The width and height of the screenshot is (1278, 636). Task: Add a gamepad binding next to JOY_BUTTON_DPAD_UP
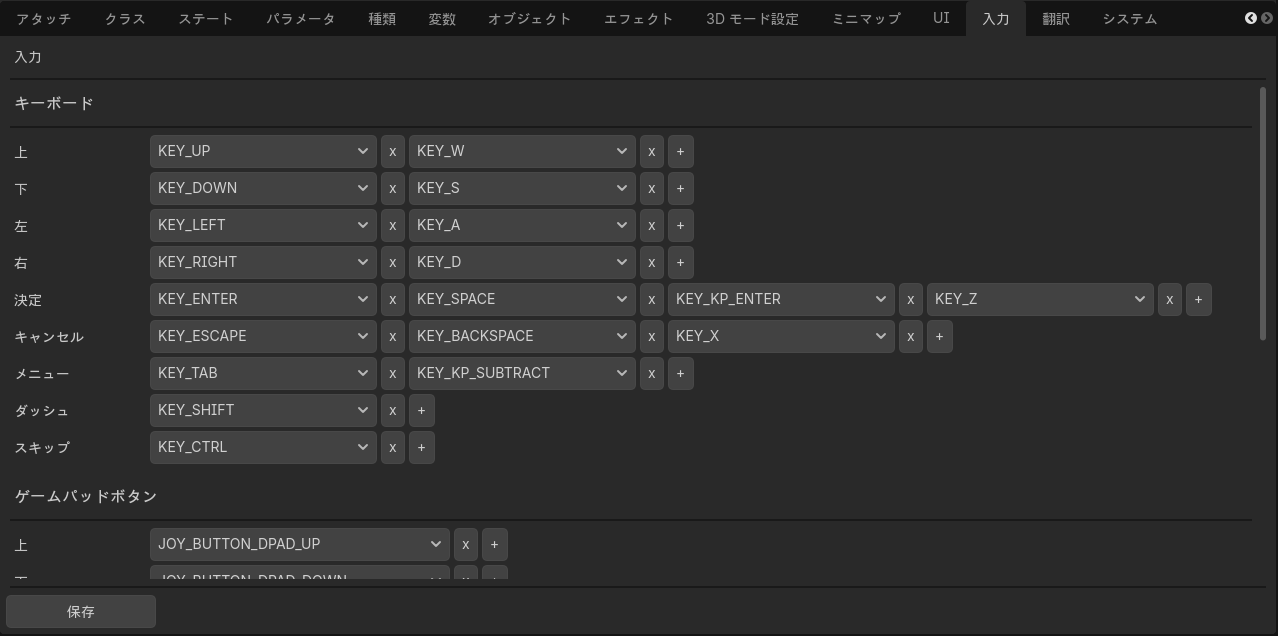pos(495,544)
